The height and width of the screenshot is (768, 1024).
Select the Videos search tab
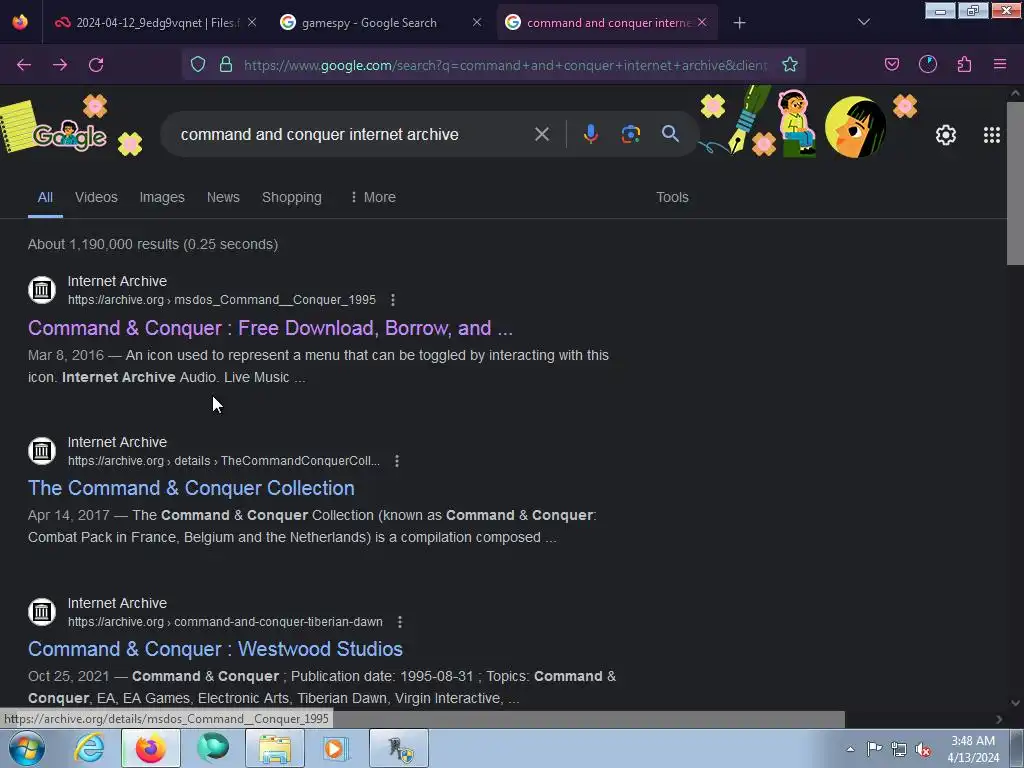[x=96, y=197]
